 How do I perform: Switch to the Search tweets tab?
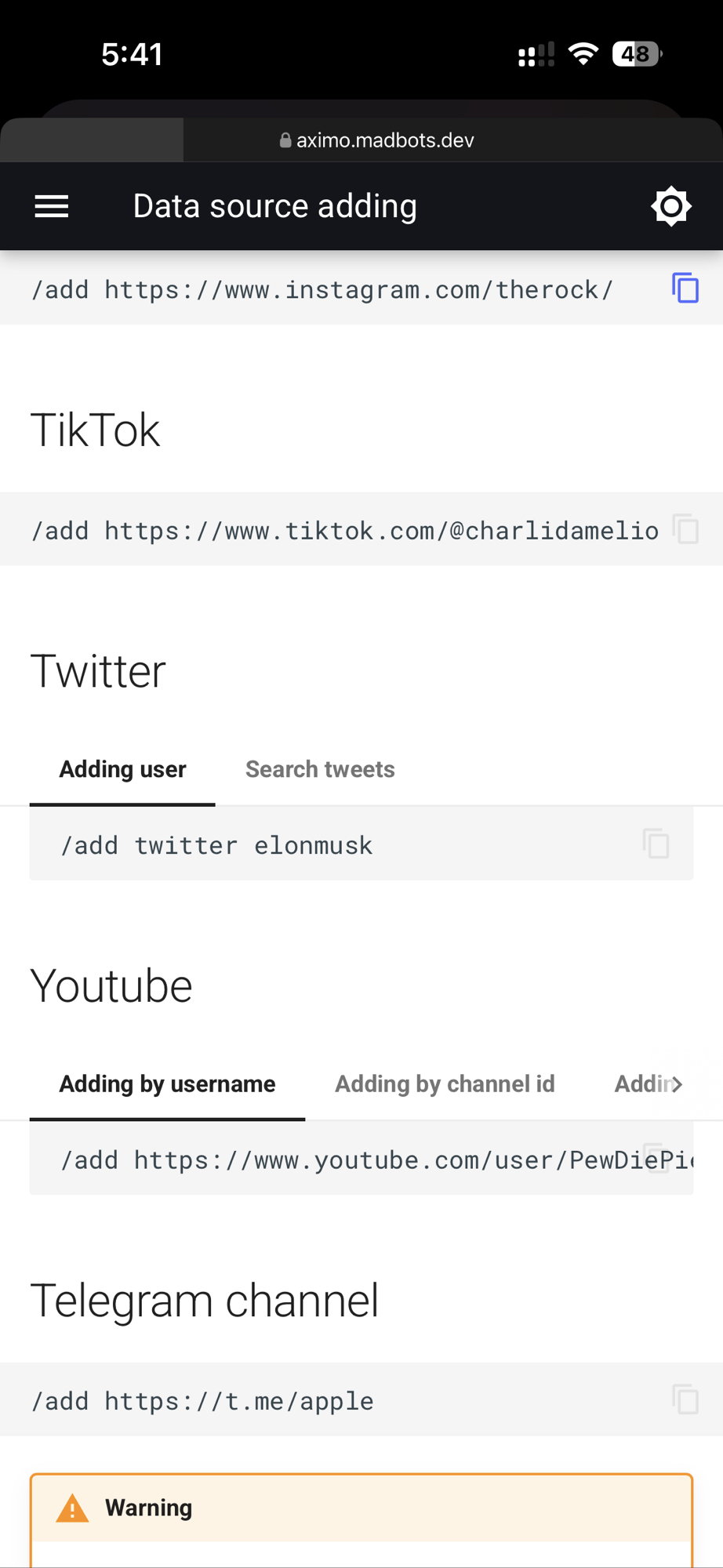point(320,770)
